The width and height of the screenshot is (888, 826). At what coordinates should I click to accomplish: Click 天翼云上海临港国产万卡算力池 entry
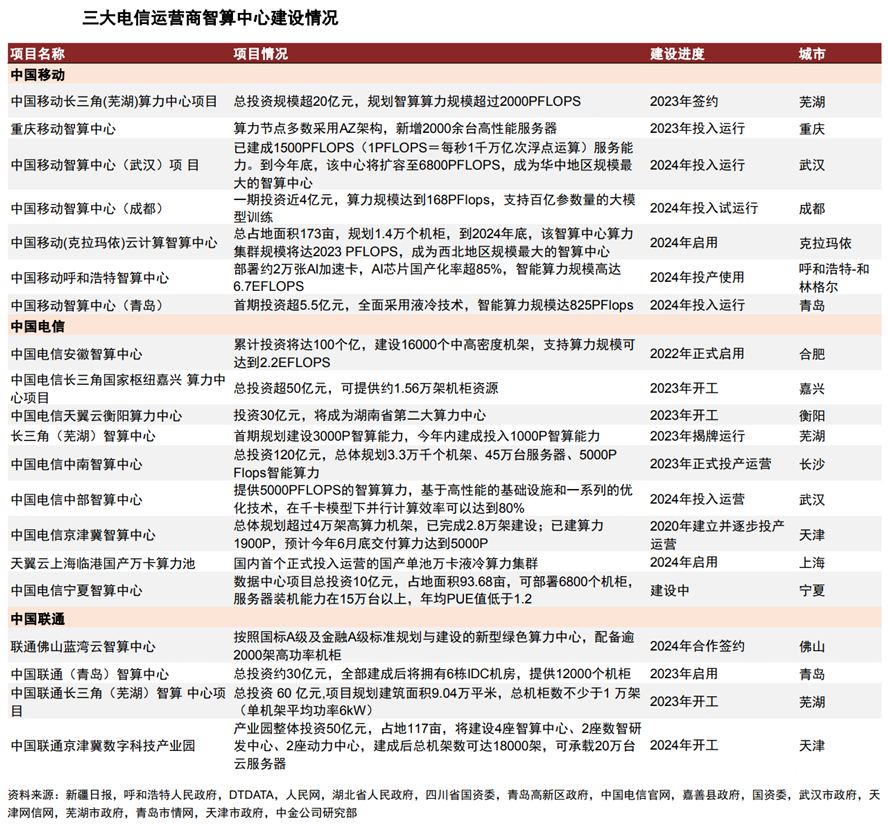point(103,563)
